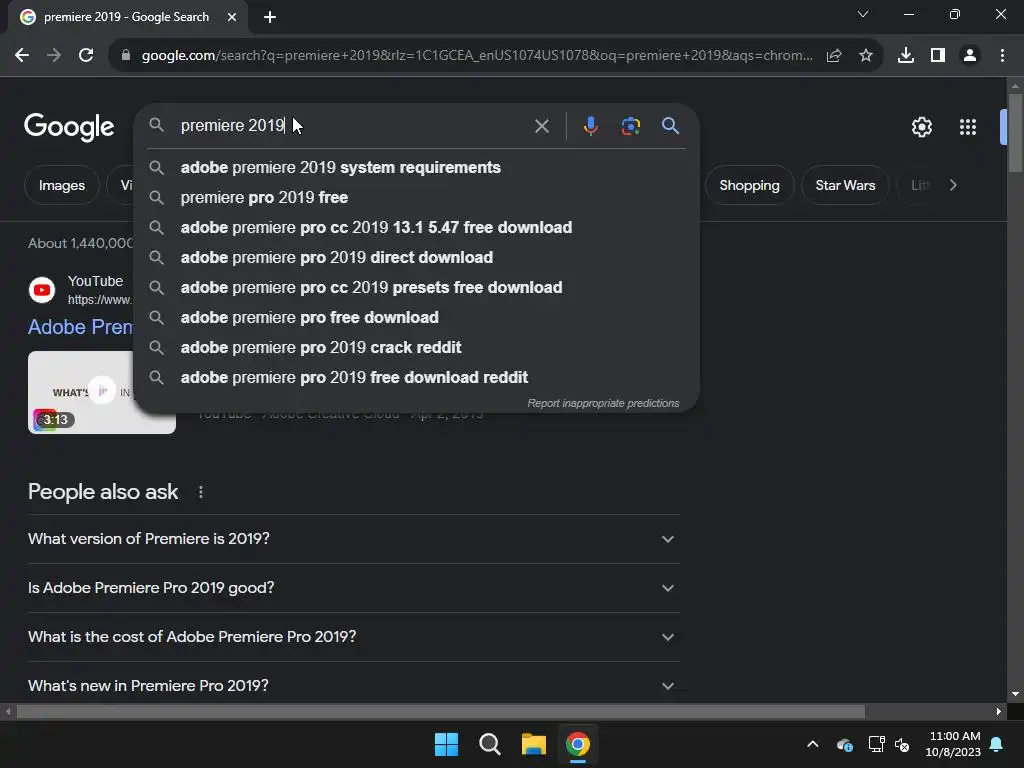The width and height of the screenshot is (1024, 768).
Task: Click horizontal scrollbar right arrow
Action: click(x=999, y=711)
